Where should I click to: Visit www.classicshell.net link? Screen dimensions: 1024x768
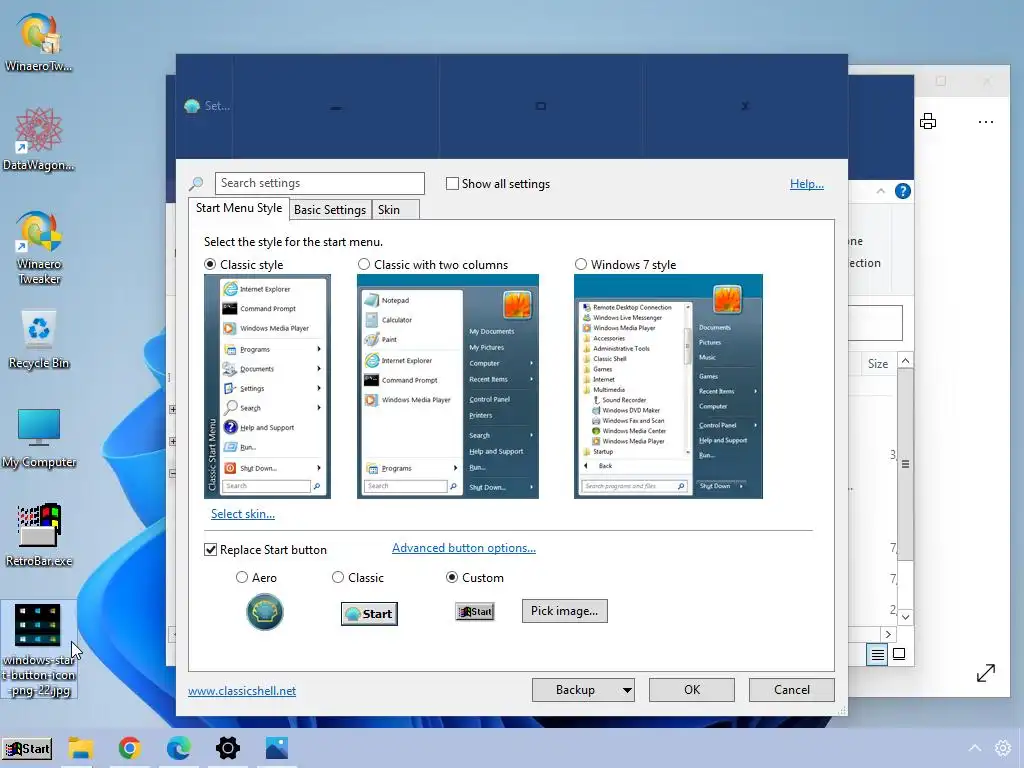(242, 691)
